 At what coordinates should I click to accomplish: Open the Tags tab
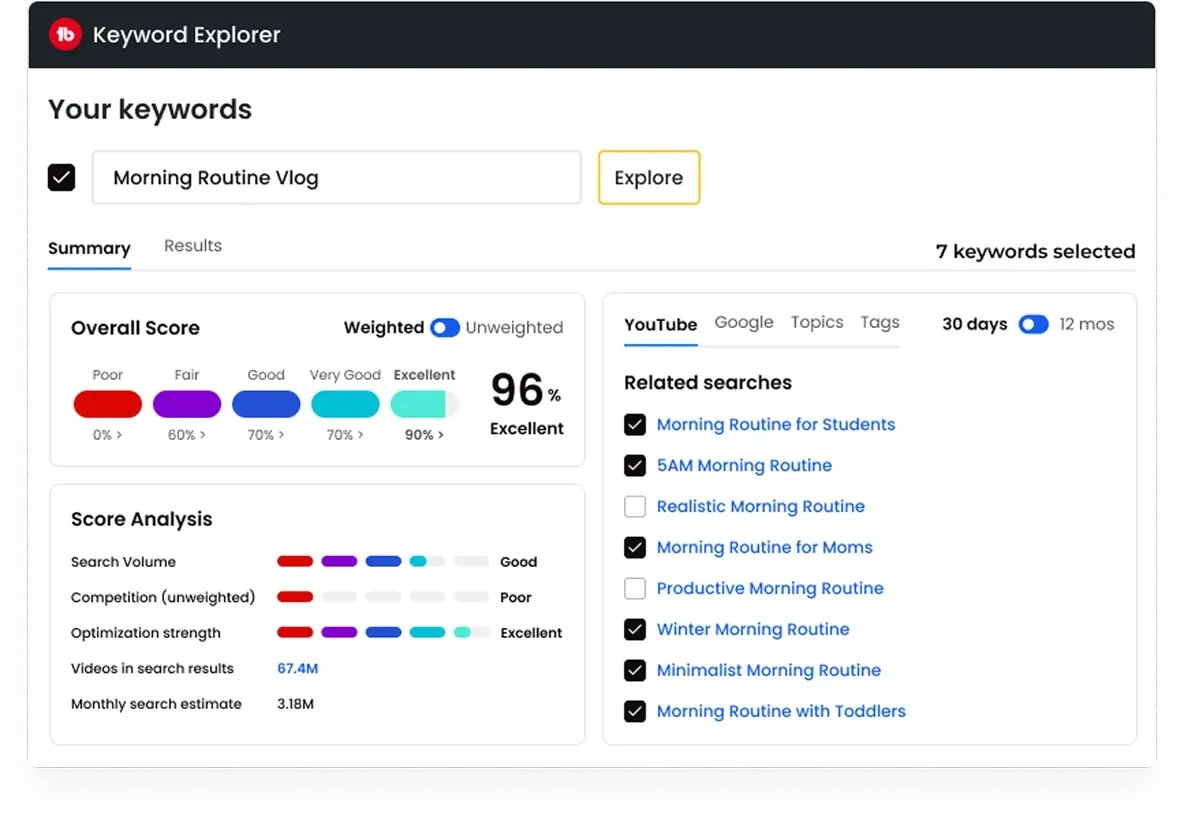tap(880, 322)
